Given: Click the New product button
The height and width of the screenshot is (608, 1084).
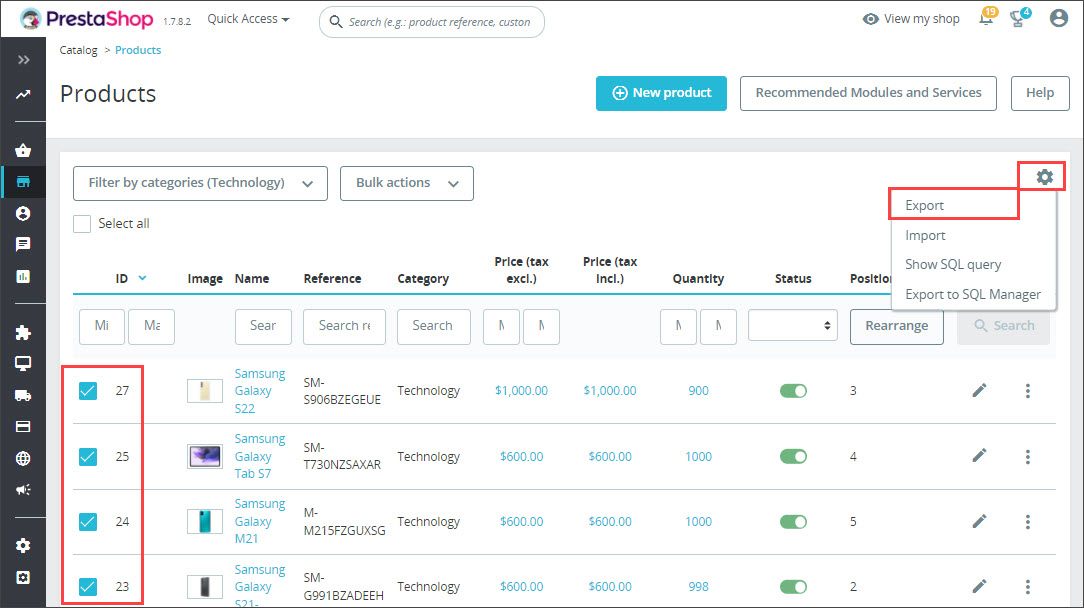Looking at the screenshot, I should 662,93.
